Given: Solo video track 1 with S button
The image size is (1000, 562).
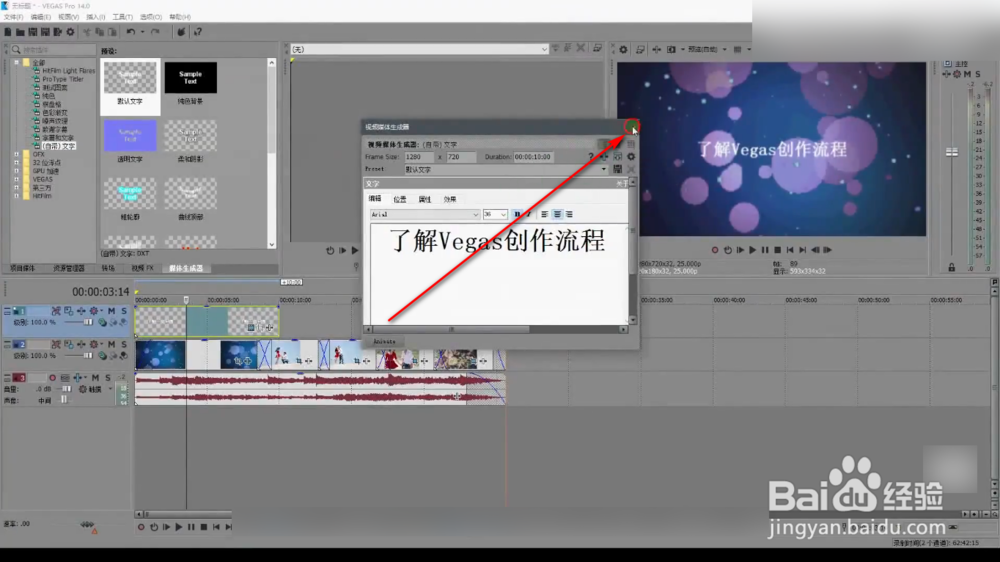Looking at the screenshot, I should [124, 311].
